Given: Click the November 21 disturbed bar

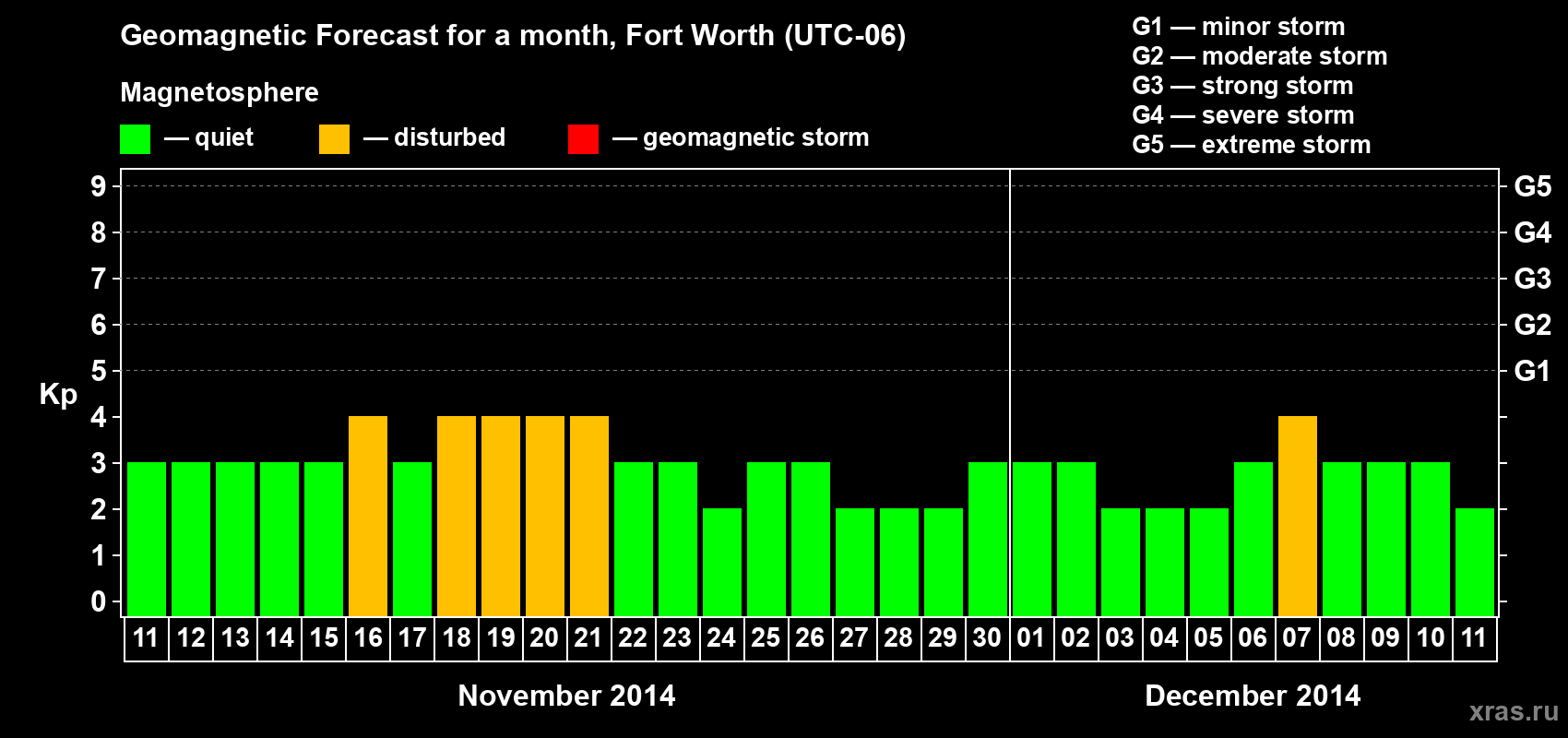Looking at the screenshot, I should (x=589, y=517).
